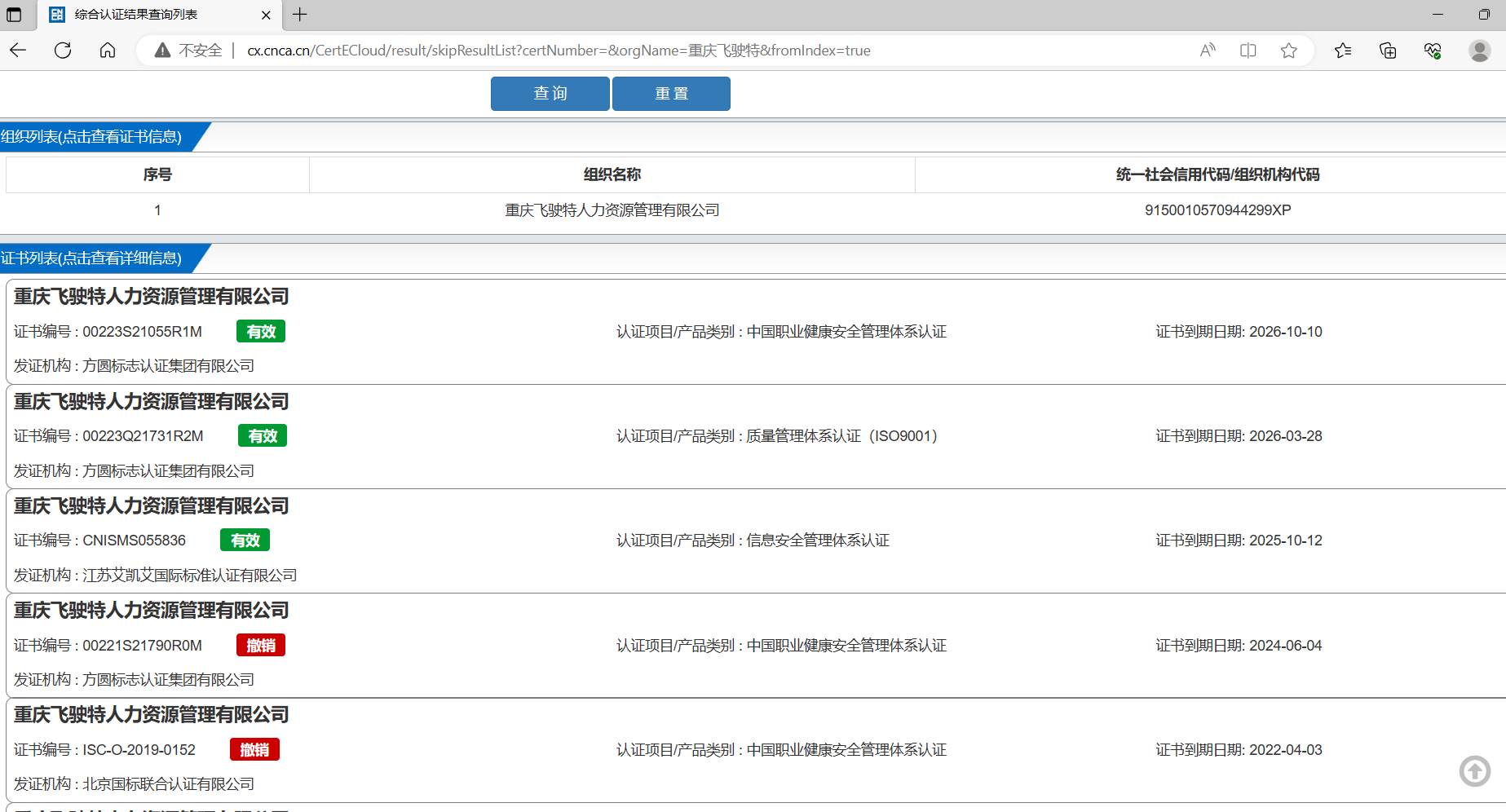Screen dimensions: 1506x812
Task: Click the not secure warning icon
Action: click(x=163, y=51)
